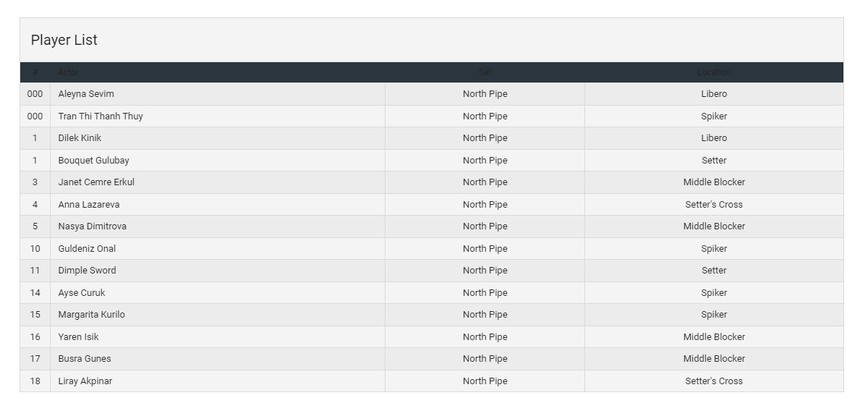
Task: Click jersey number 10 cell
Action: [x=35, y=248]
